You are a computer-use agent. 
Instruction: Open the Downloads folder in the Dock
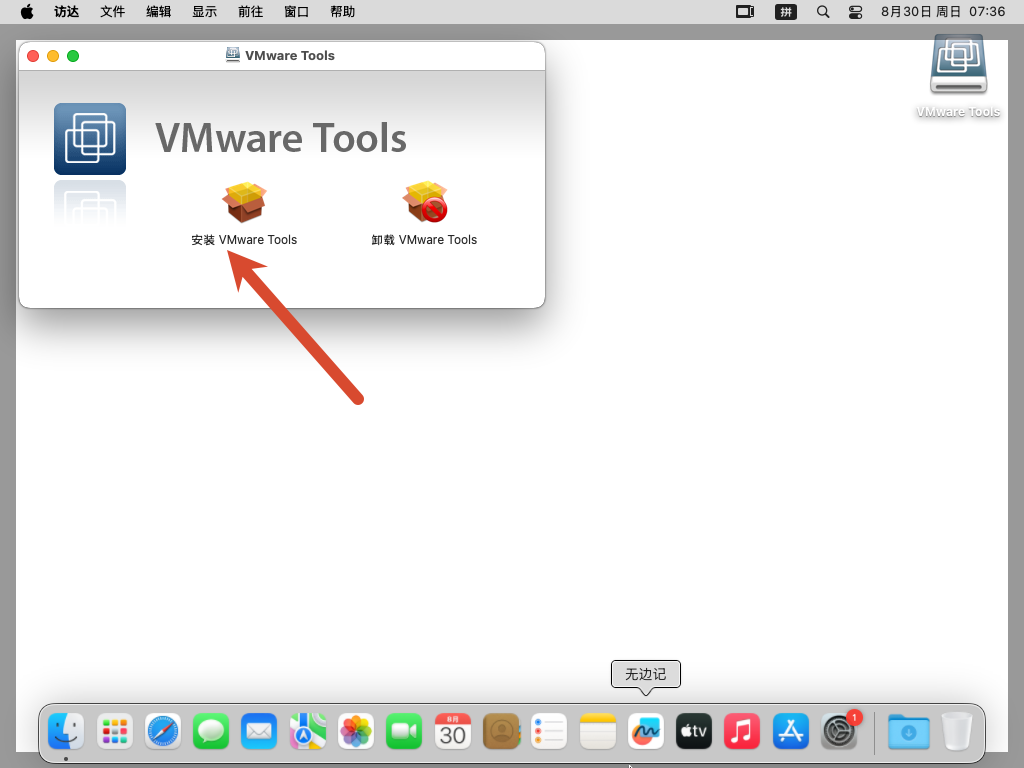(908, 731)
